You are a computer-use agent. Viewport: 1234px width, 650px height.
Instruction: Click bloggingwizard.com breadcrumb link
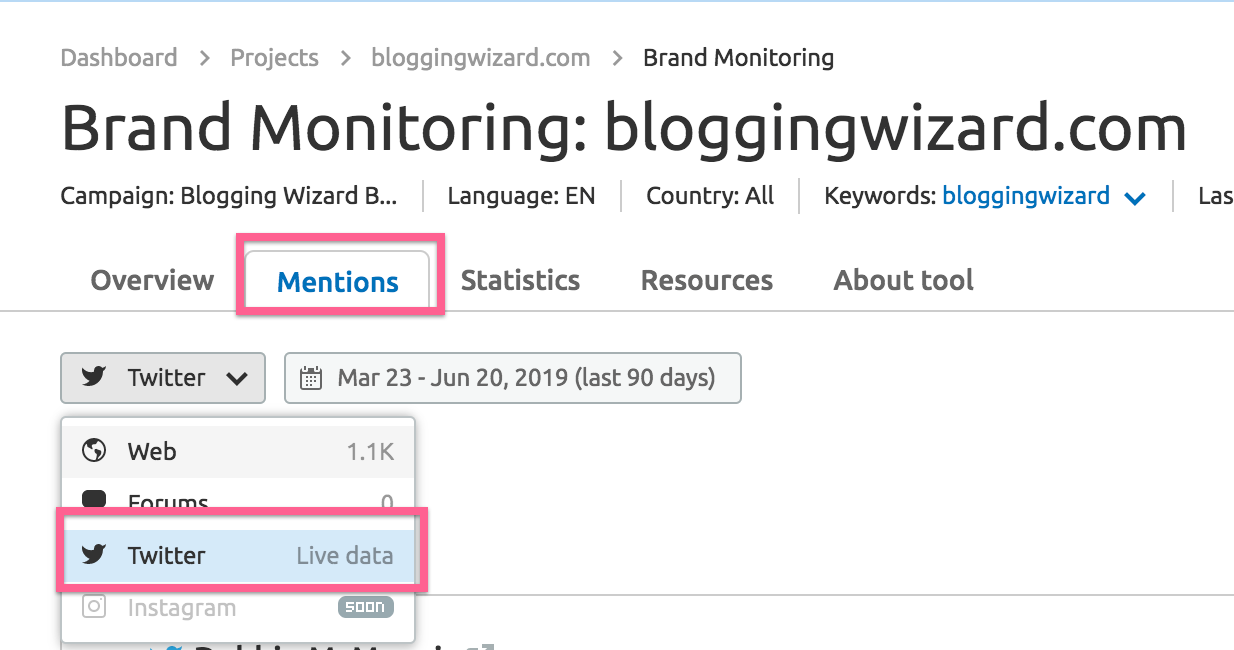[480, 58]
